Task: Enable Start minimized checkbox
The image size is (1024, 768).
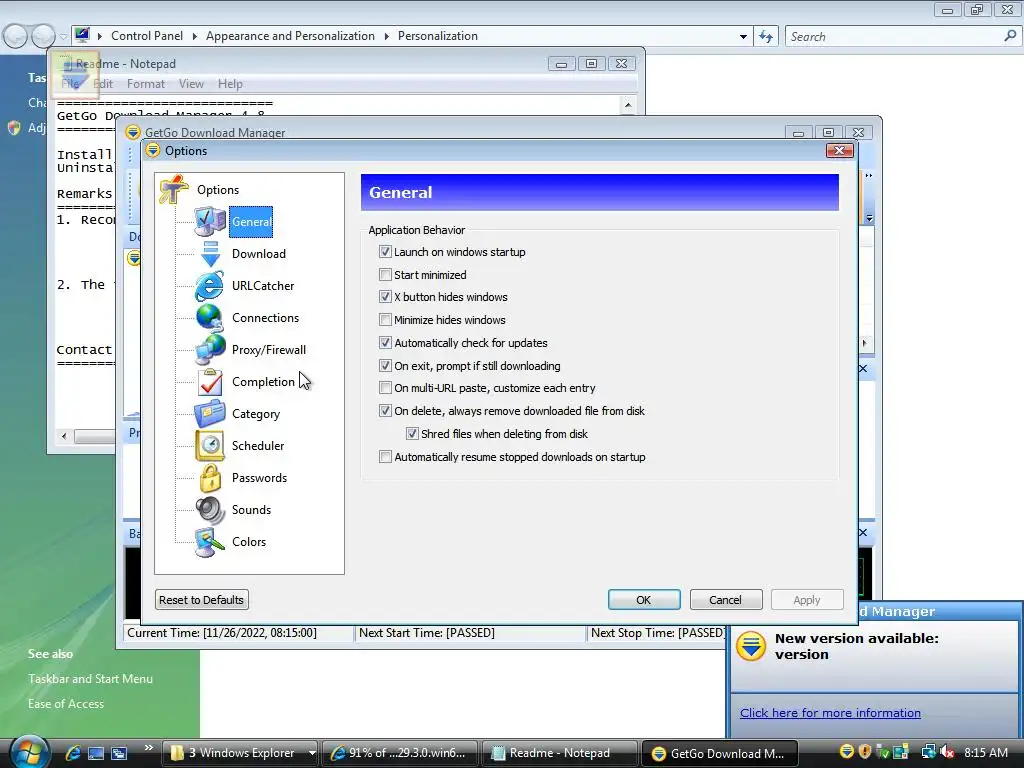Action: point(385,275)
